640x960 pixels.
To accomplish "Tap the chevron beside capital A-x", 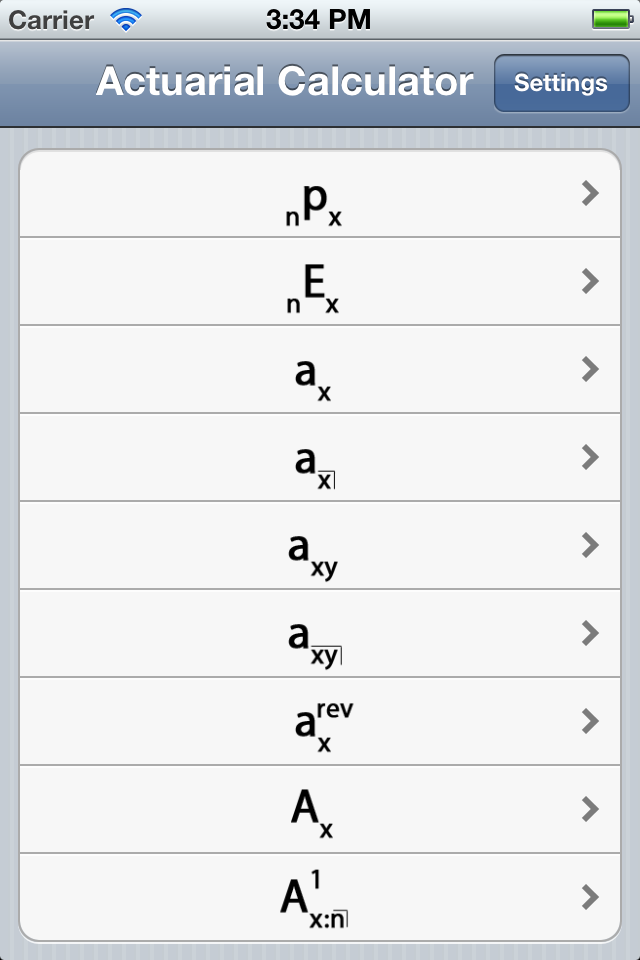I will 590,810.
